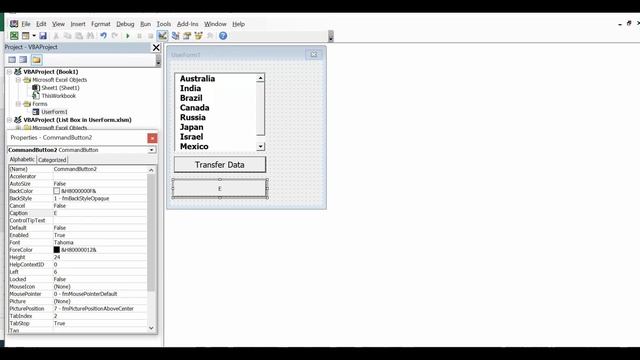Switch to Excel via View Microsoft Excel icon
640x360 pixels.
pyautogui.click(x=14, y=36)
